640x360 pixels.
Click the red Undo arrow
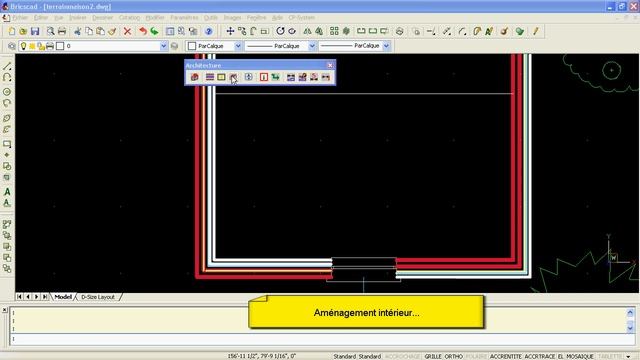[143, 31]
